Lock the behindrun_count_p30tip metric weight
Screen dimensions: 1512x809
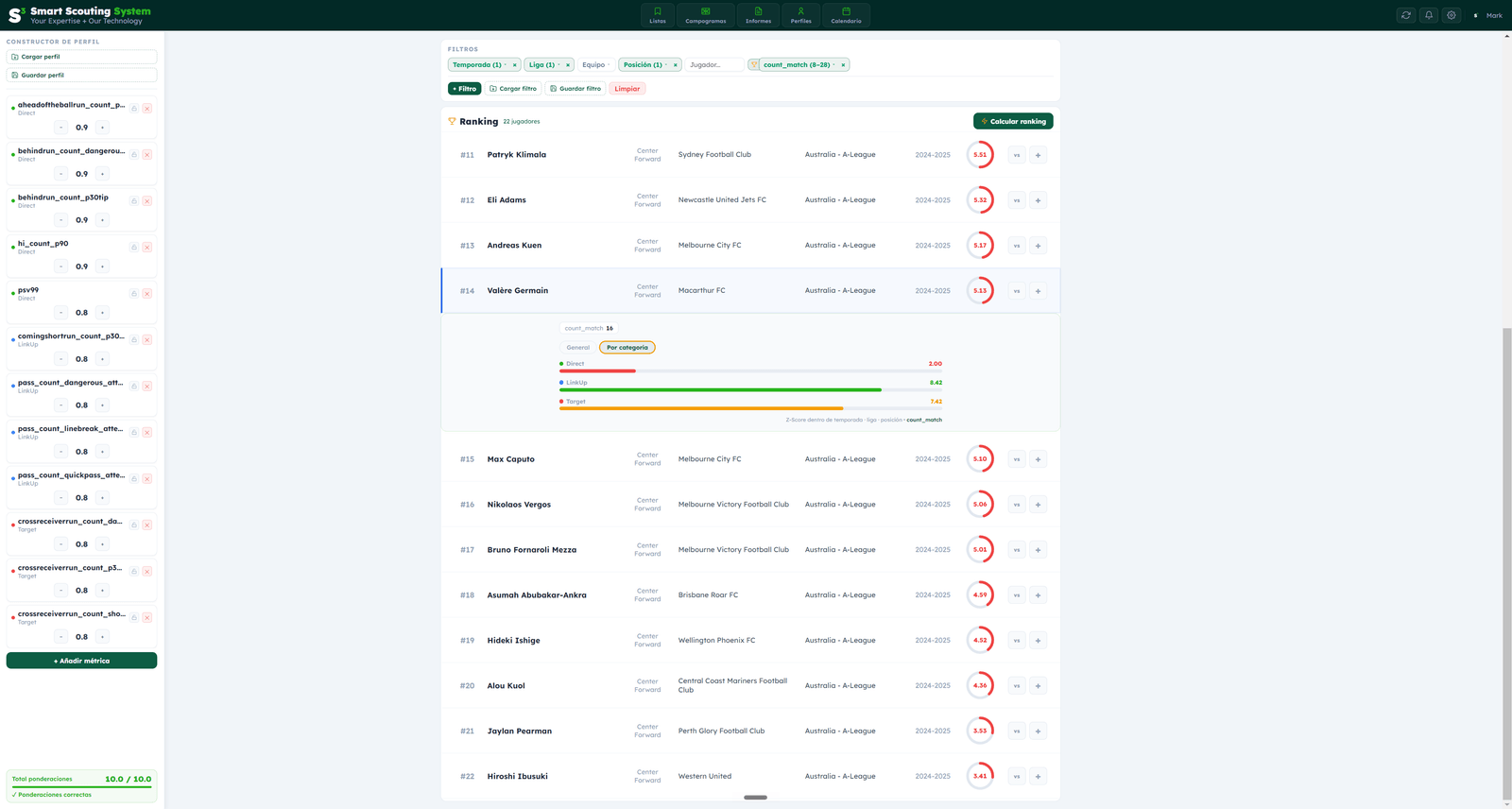pyautogui.click(x=134, y=201)
